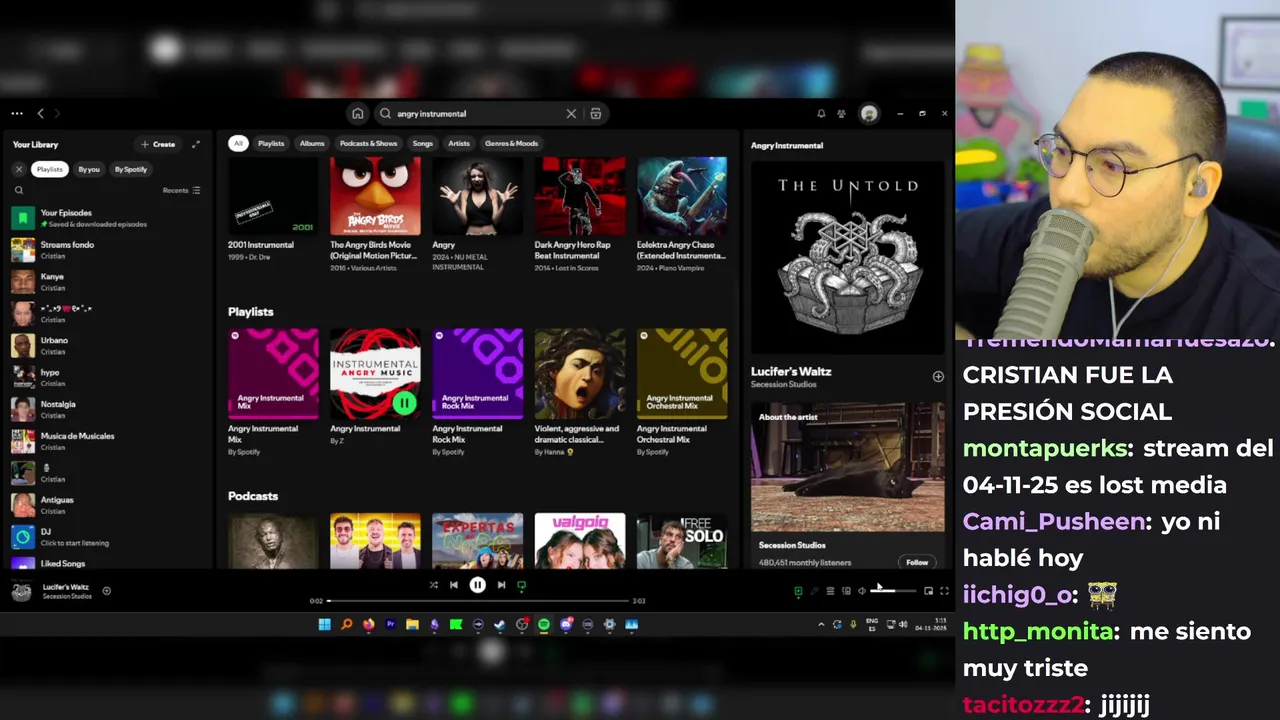Open the Urbano playlist
The height and width of the screenshot is (720, 1280).
pos(106,345)
